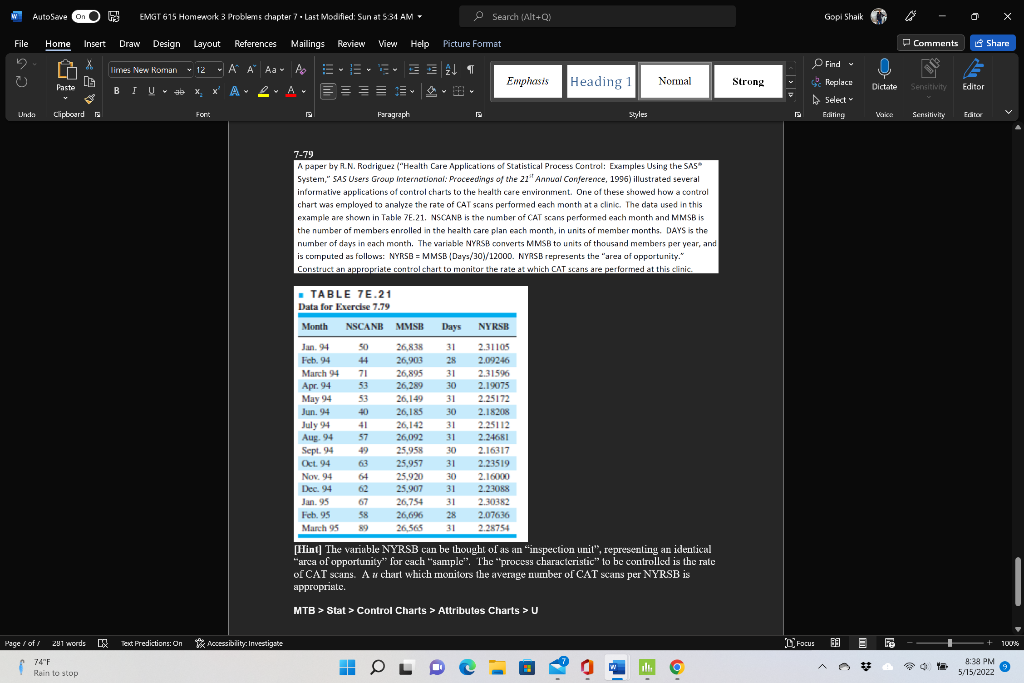Select the Table 7E.21 image
The width and height of the screenshot is (1024, 683).
click(x=411, y=414)
